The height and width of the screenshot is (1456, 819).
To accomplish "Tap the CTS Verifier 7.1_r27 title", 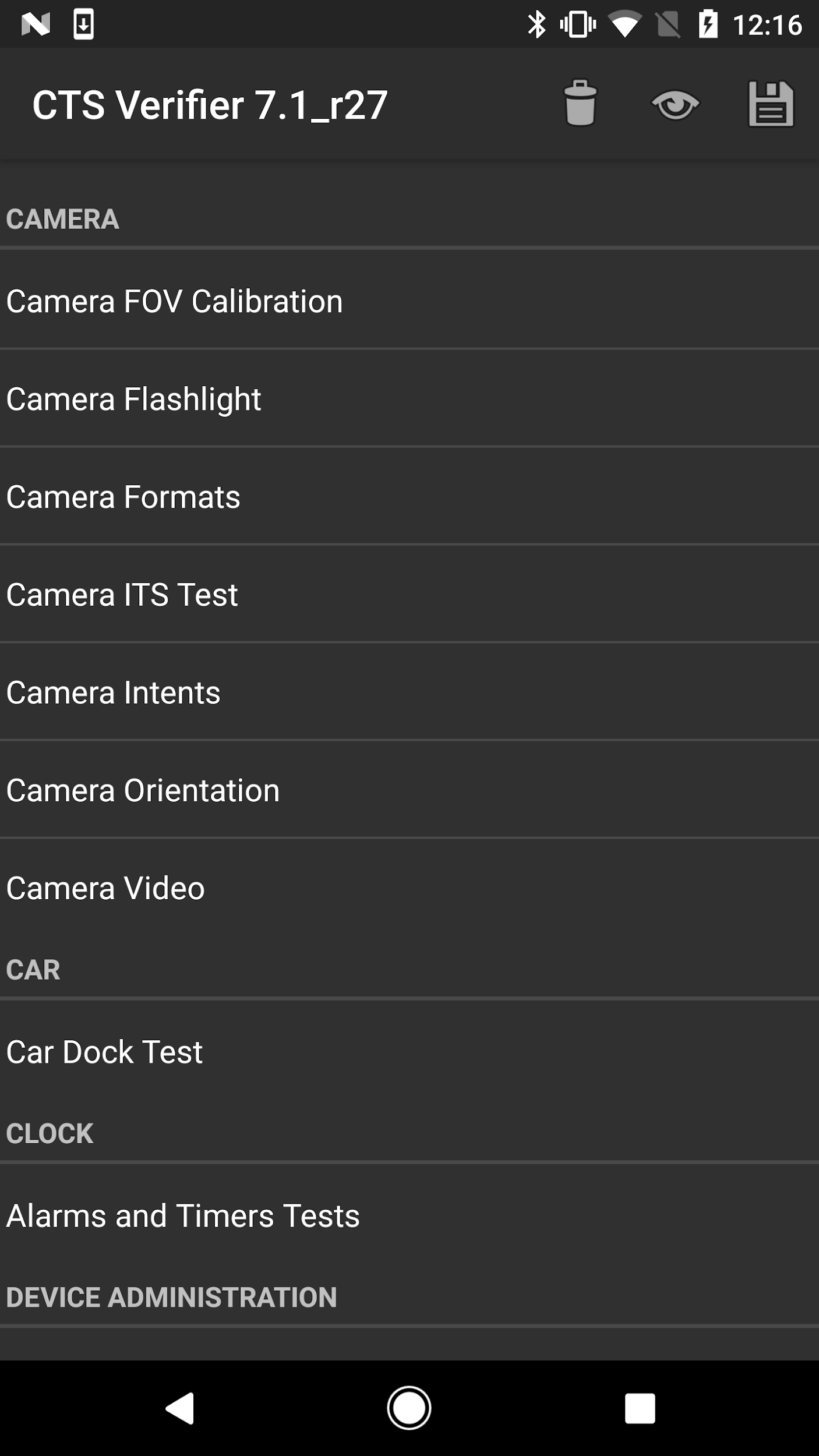I will click(211, 105).
